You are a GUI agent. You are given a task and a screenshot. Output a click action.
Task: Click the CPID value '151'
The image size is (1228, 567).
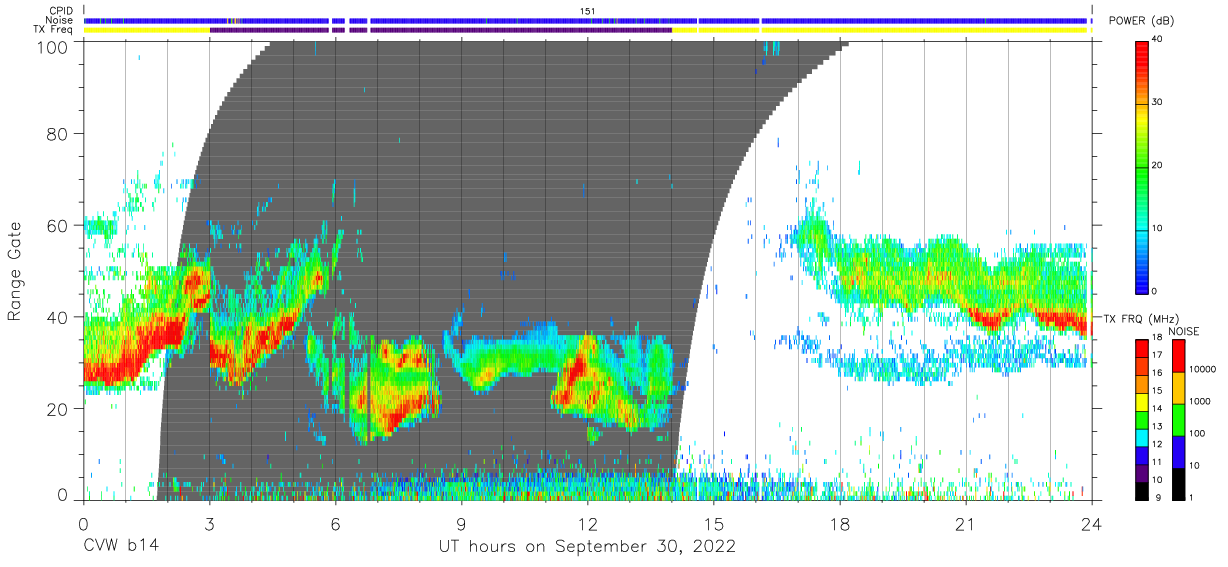(x=588, y=10)
